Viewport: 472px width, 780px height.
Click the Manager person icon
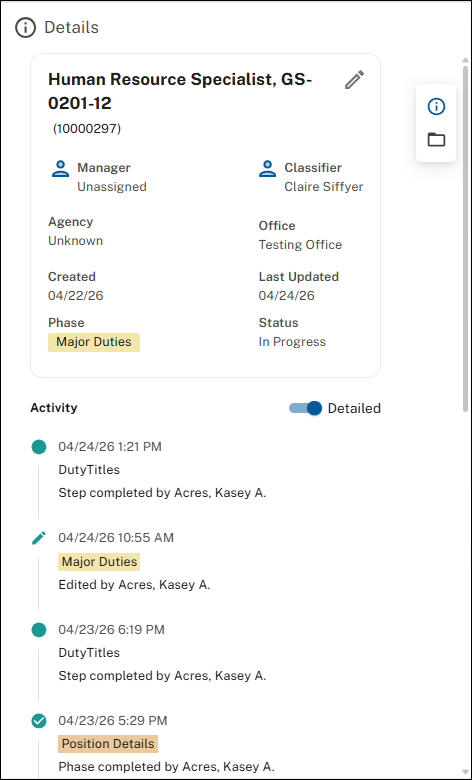click(x=61, y=169)
